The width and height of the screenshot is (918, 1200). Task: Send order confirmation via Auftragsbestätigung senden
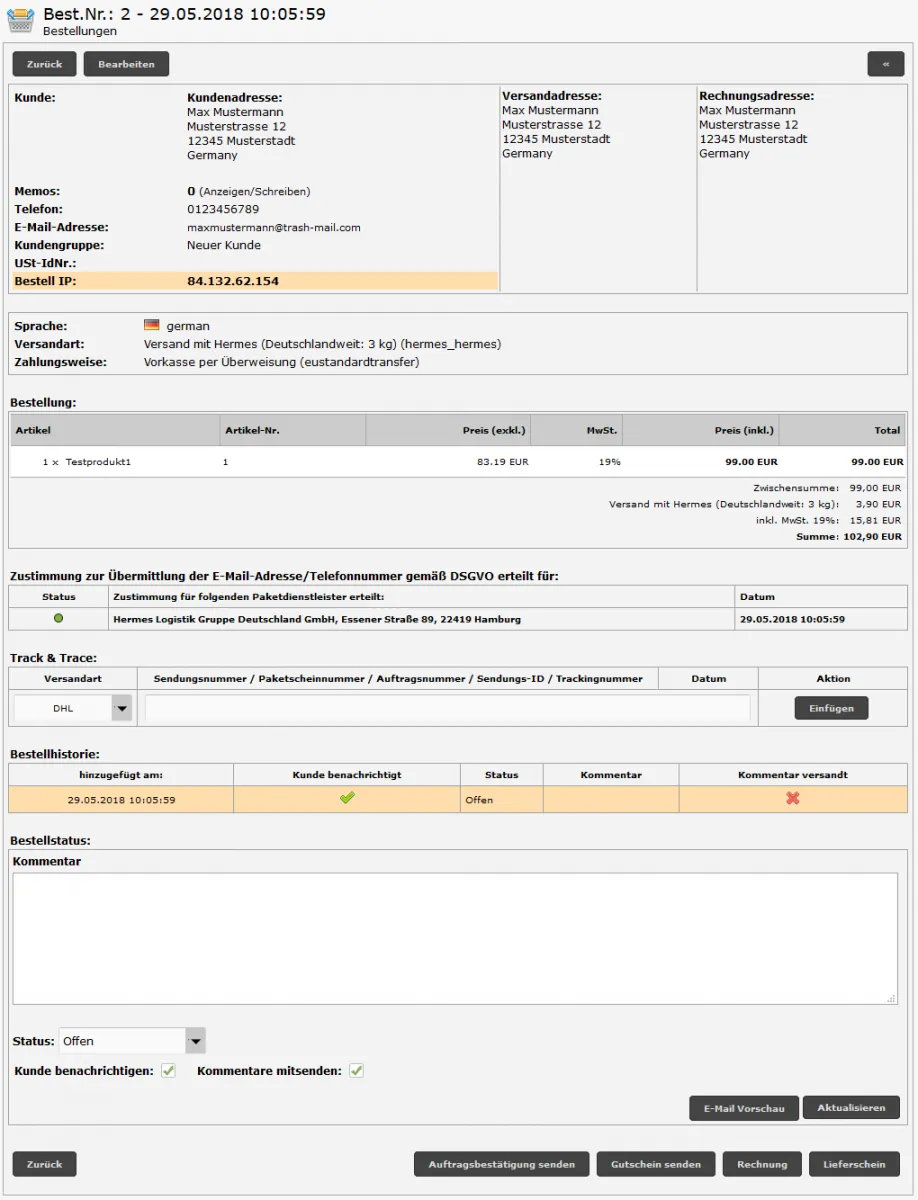(x=501, y=1164)
